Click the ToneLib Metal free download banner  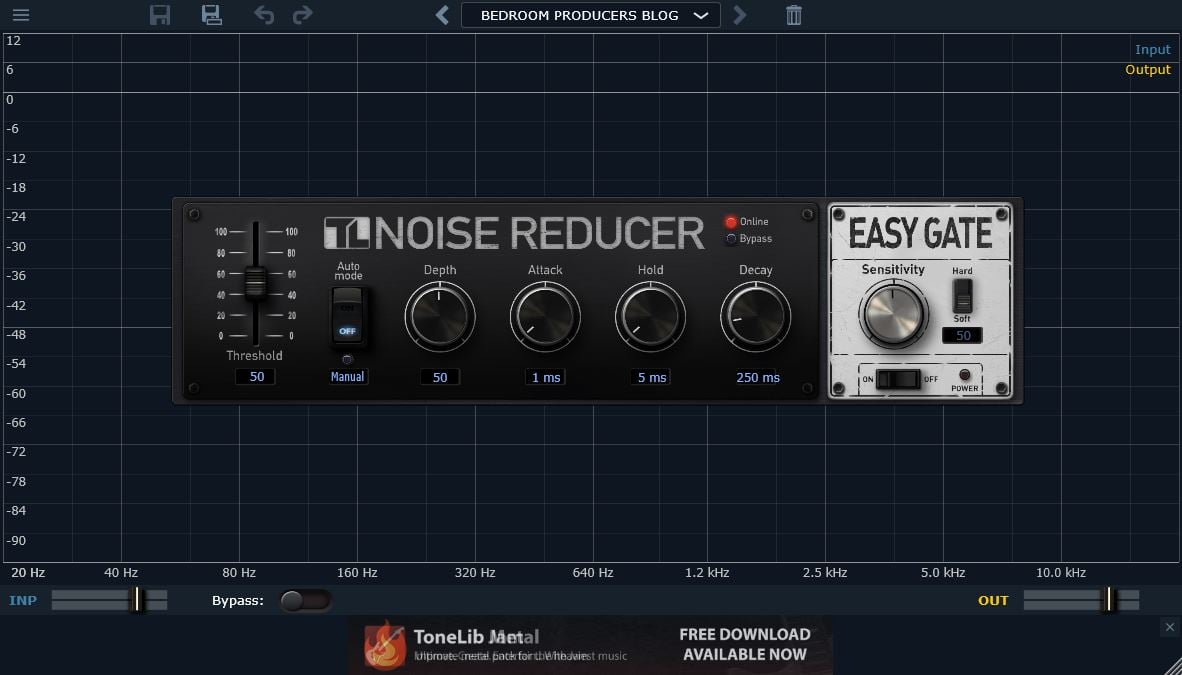590,644
